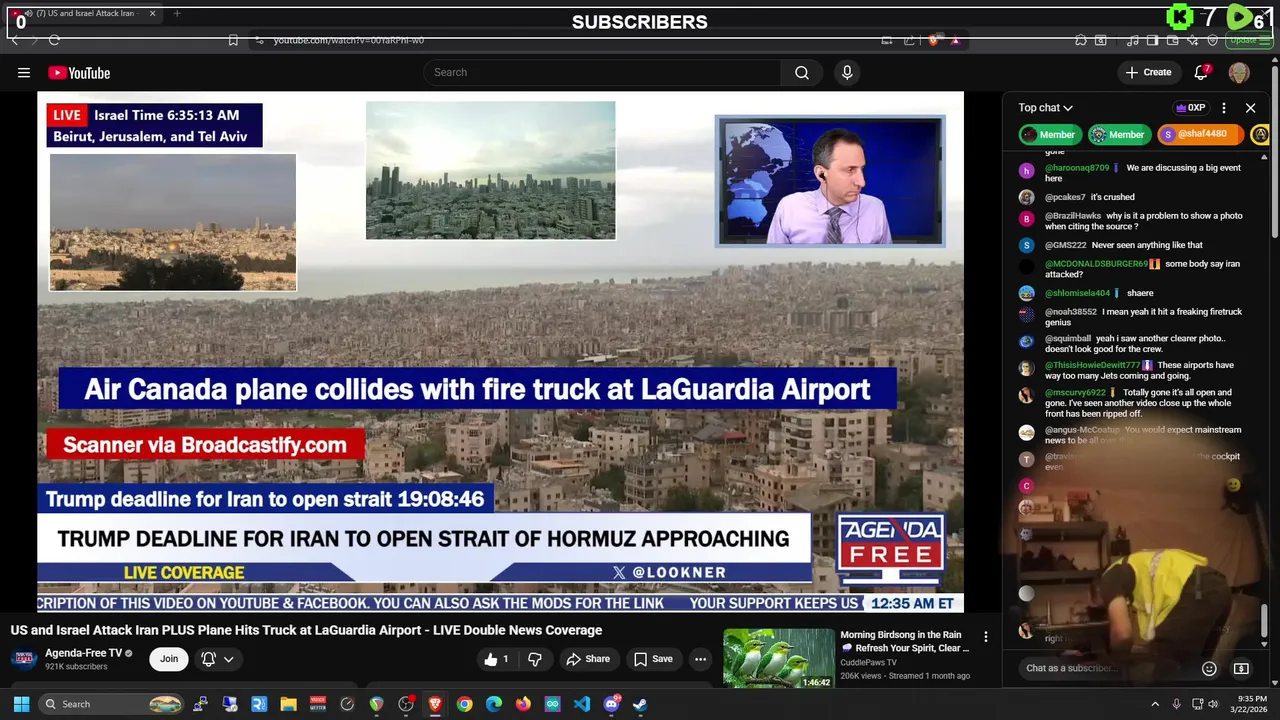Open the Brave Wallet icon
The image size is (1280, 720).
pos(1173,40)
